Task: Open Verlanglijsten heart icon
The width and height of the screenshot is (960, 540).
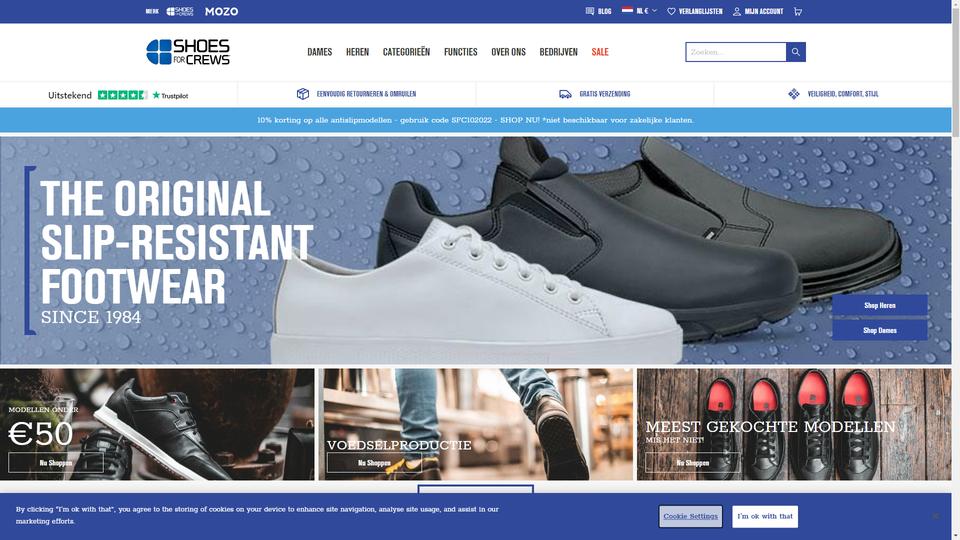Action: [x=671, y=11]
